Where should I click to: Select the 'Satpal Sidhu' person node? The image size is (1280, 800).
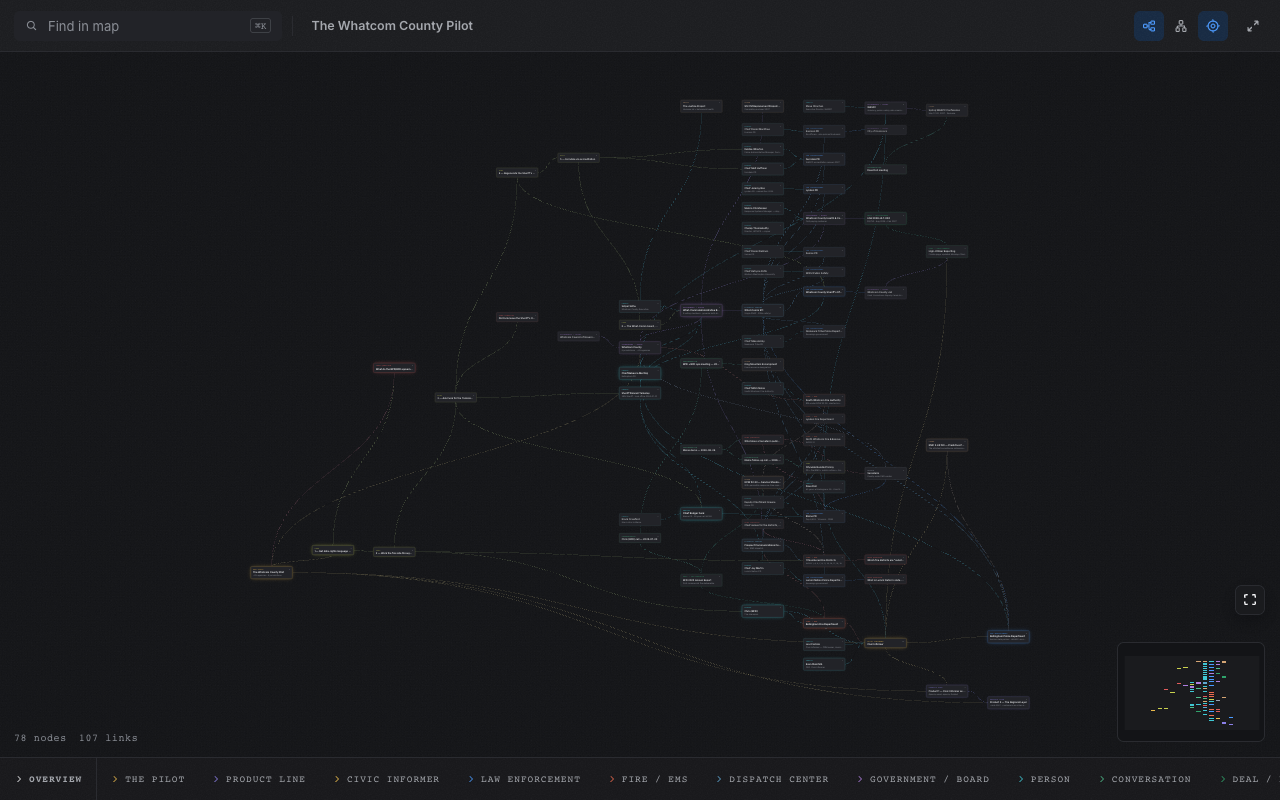639,307
